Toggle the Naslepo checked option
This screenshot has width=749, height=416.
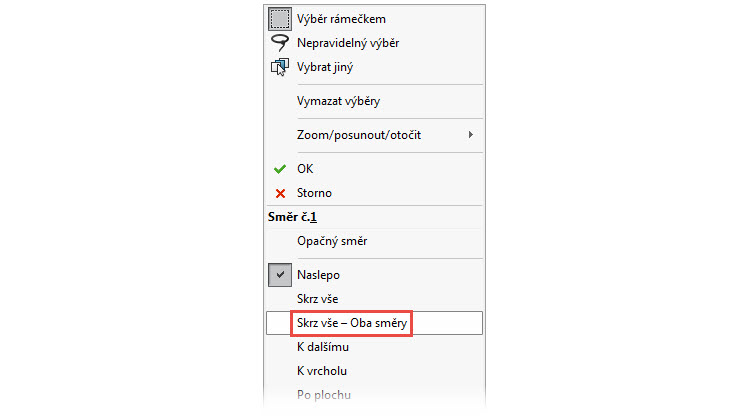pyautogui.click(x=280, y=274)
